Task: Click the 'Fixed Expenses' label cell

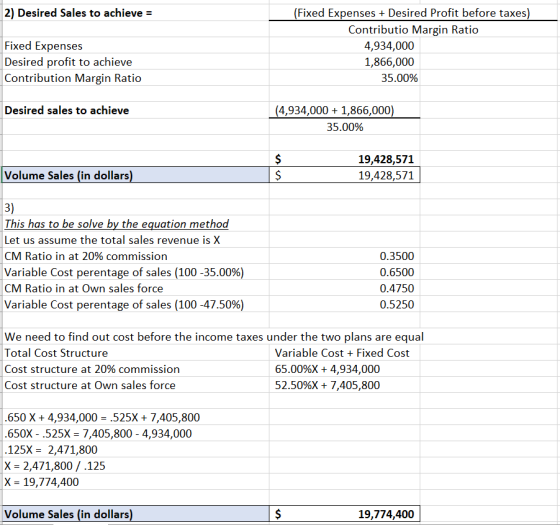Action: point(136,46)
